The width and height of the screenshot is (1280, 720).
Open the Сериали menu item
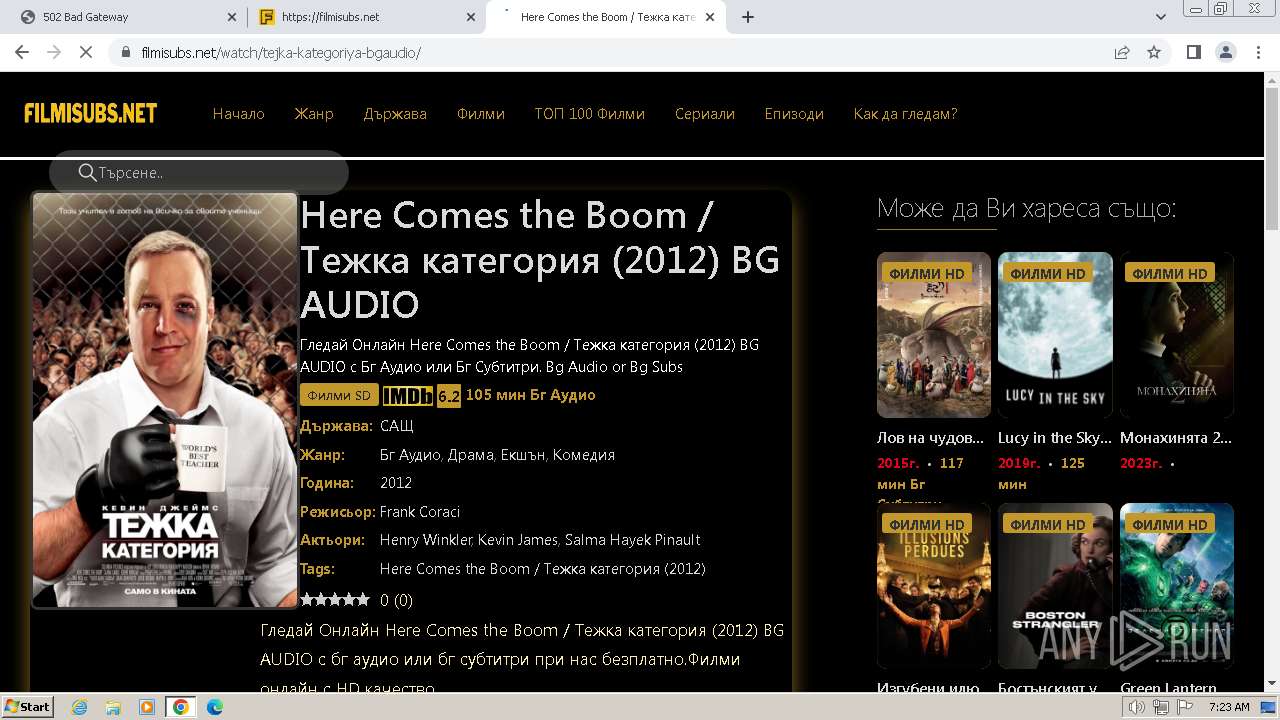point(705,114)
